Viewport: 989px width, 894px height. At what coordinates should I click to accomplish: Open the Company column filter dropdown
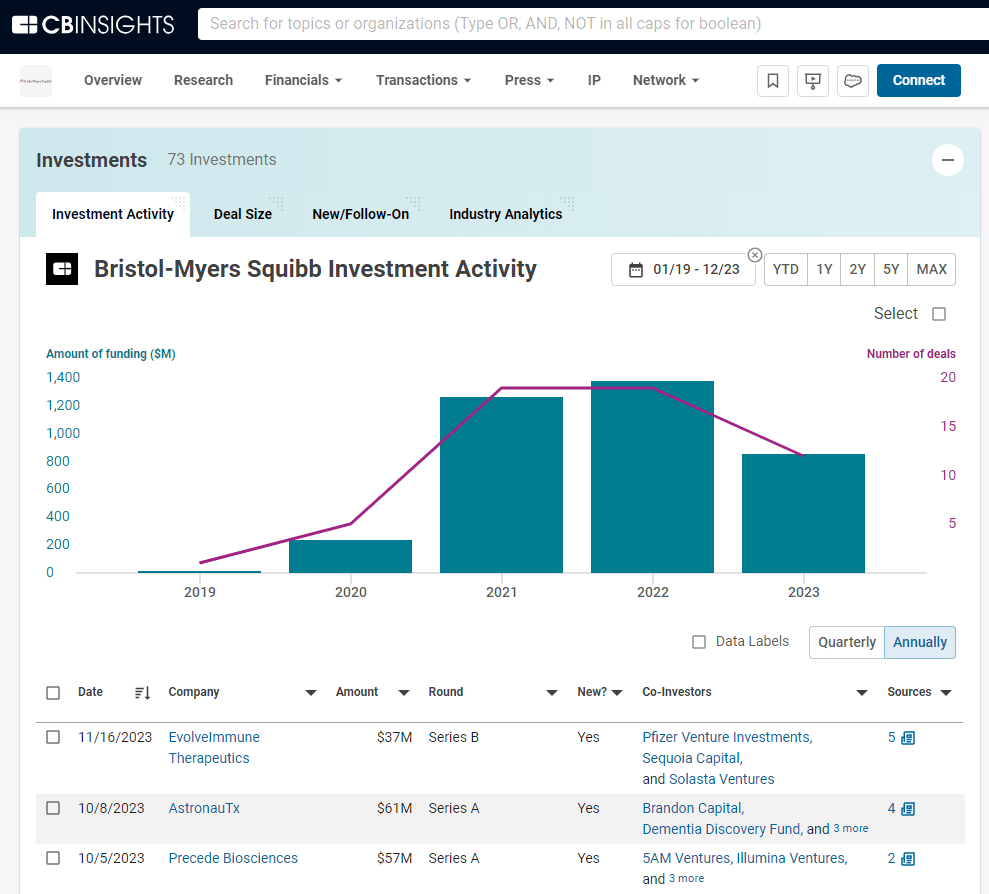[x=310, y=693]
